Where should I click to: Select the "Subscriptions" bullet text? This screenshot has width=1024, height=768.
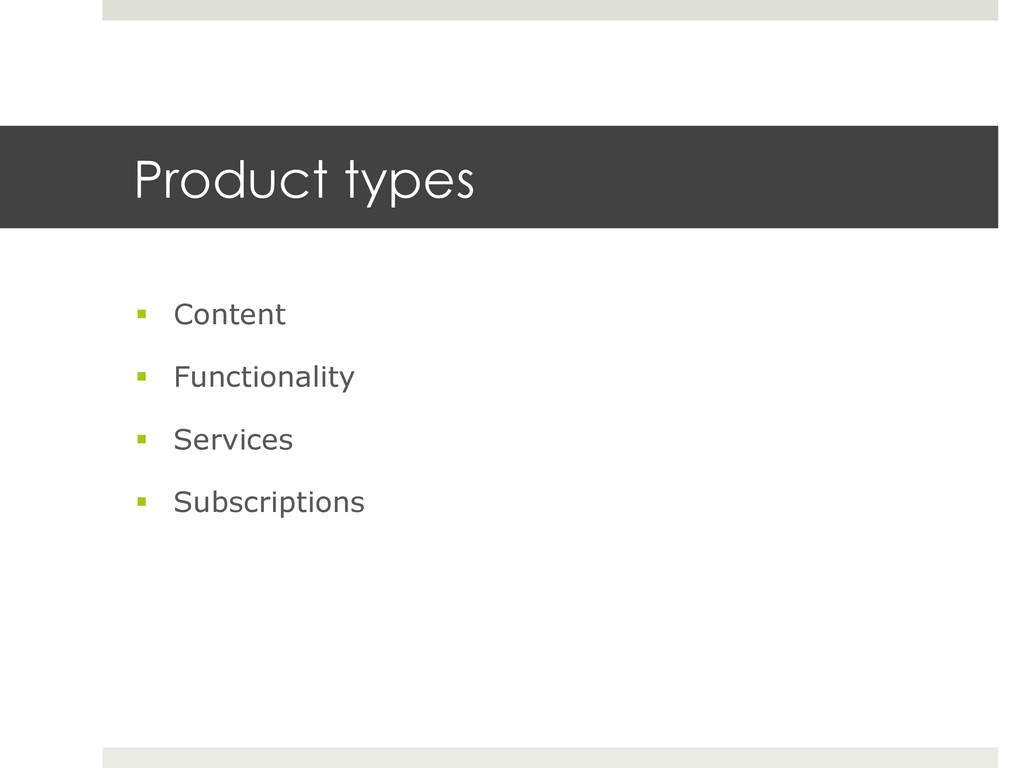pos(269,502)
